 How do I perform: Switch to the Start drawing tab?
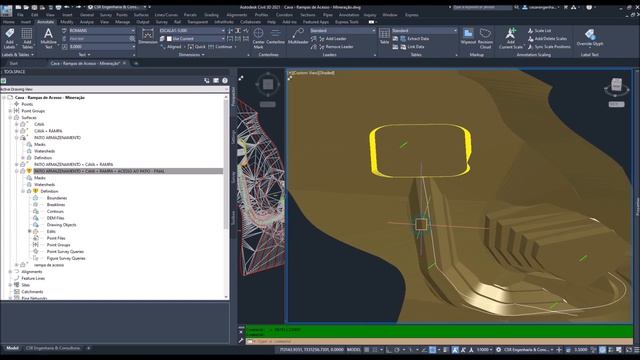point(13,63)
